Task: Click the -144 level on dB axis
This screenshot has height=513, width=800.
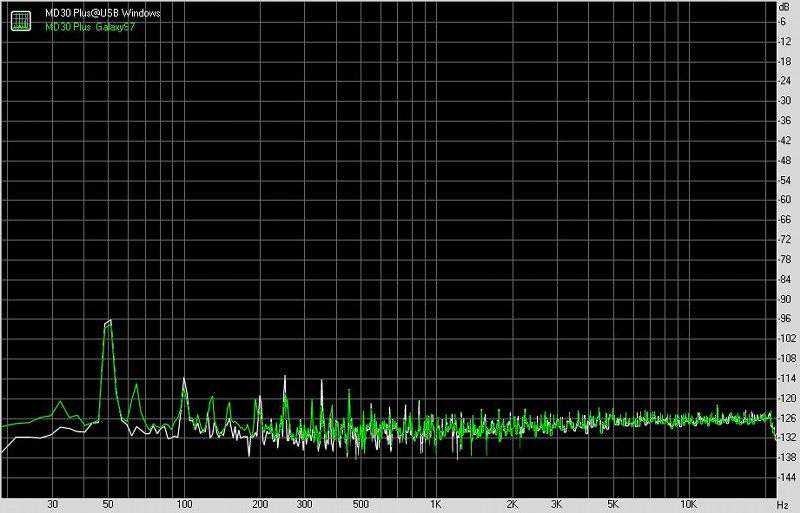Action: (786, 477)
